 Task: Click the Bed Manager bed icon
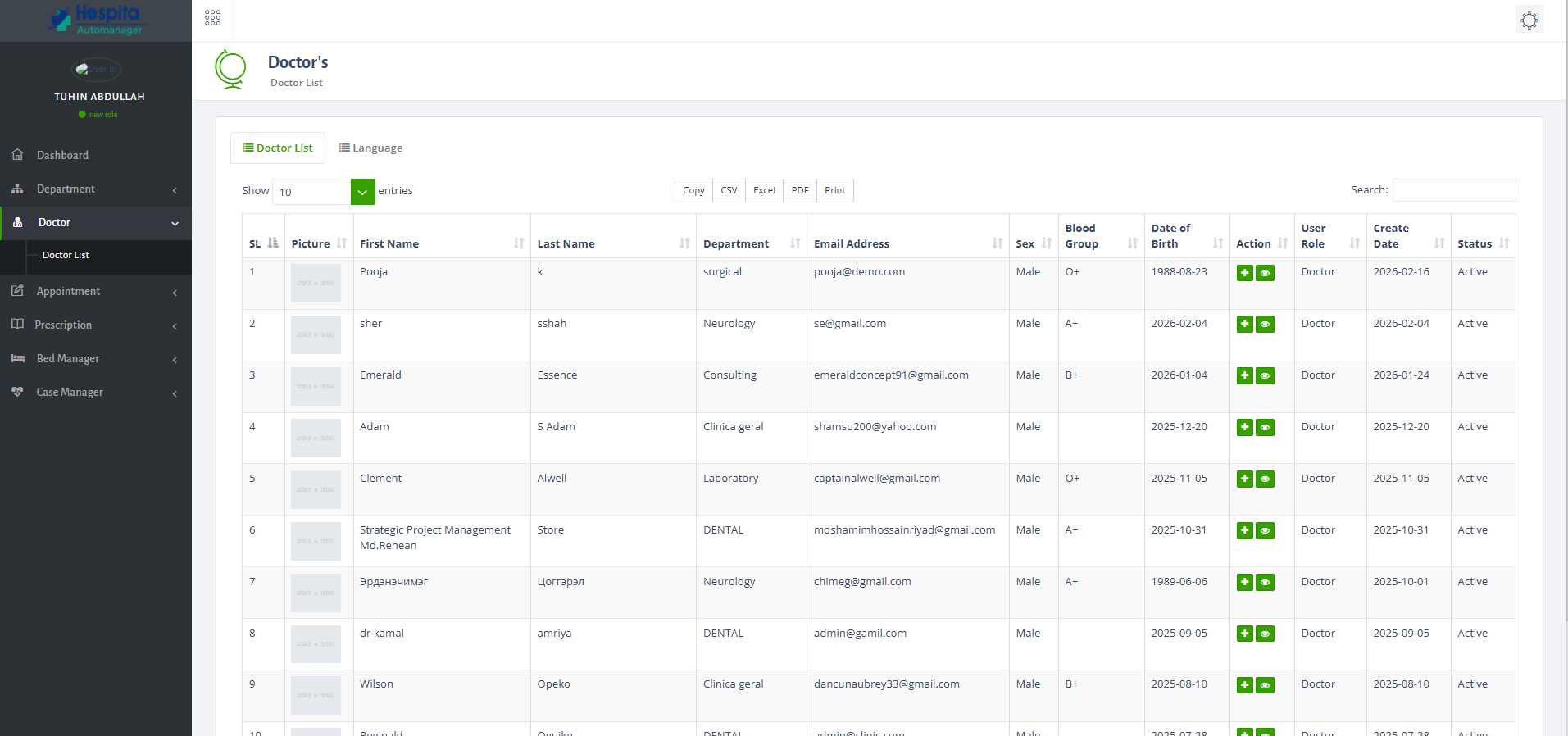[18, 358]
